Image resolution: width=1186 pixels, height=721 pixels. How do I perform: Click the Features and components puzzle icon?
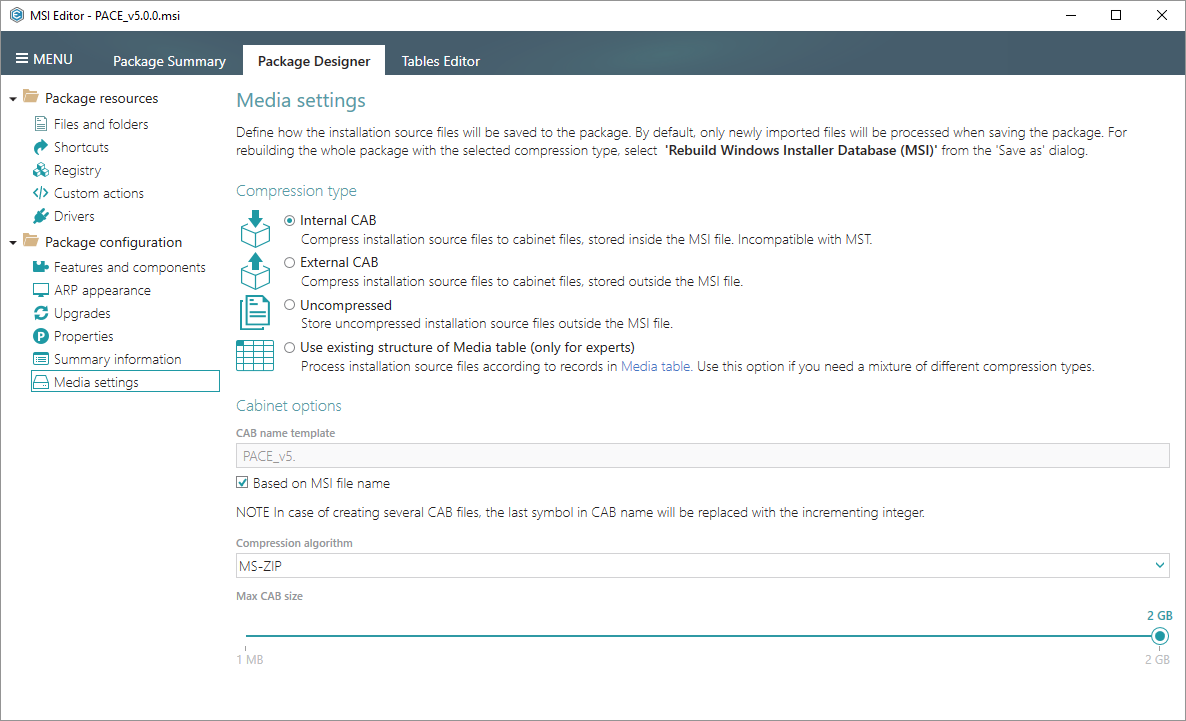pos(41,266)
